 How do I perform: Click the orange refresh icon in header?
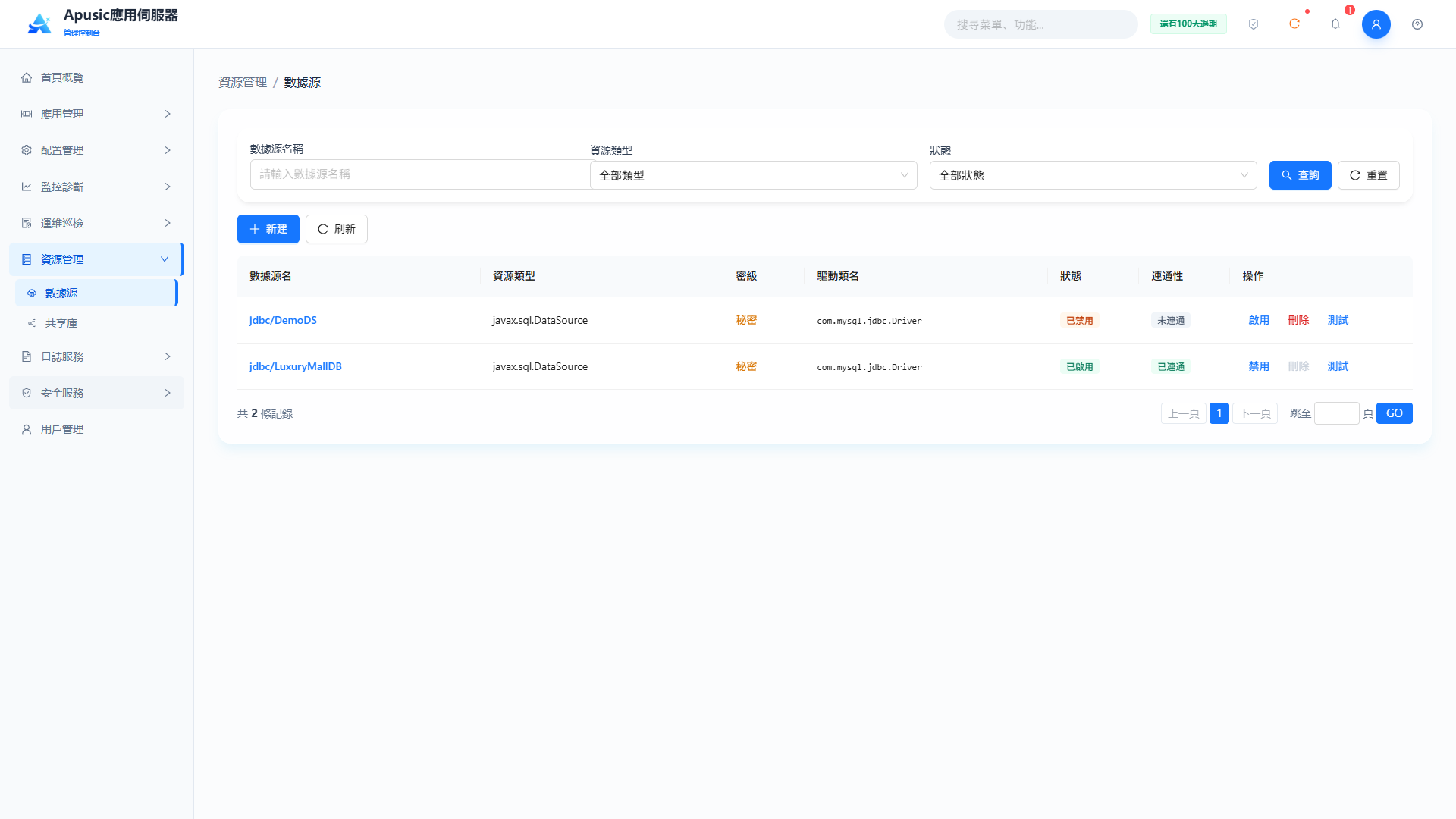pyautogui.click(x=1294, y=24)
